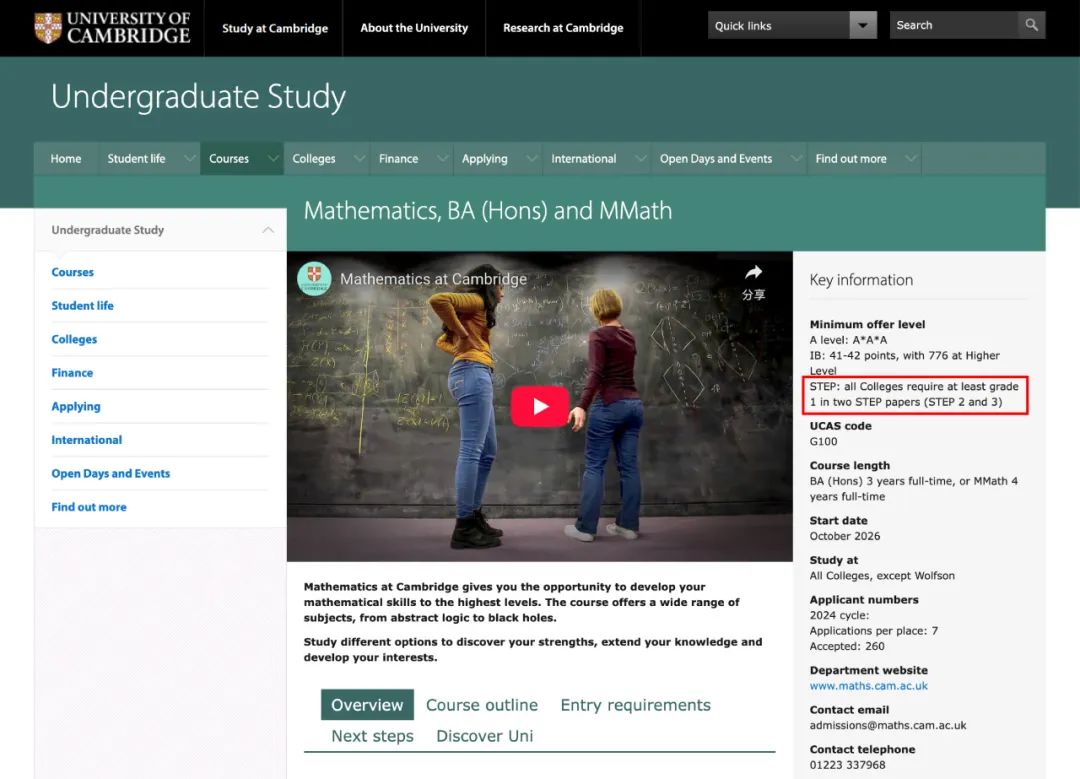
Task: Click the video share arrow icon
Action: point(754,273)
